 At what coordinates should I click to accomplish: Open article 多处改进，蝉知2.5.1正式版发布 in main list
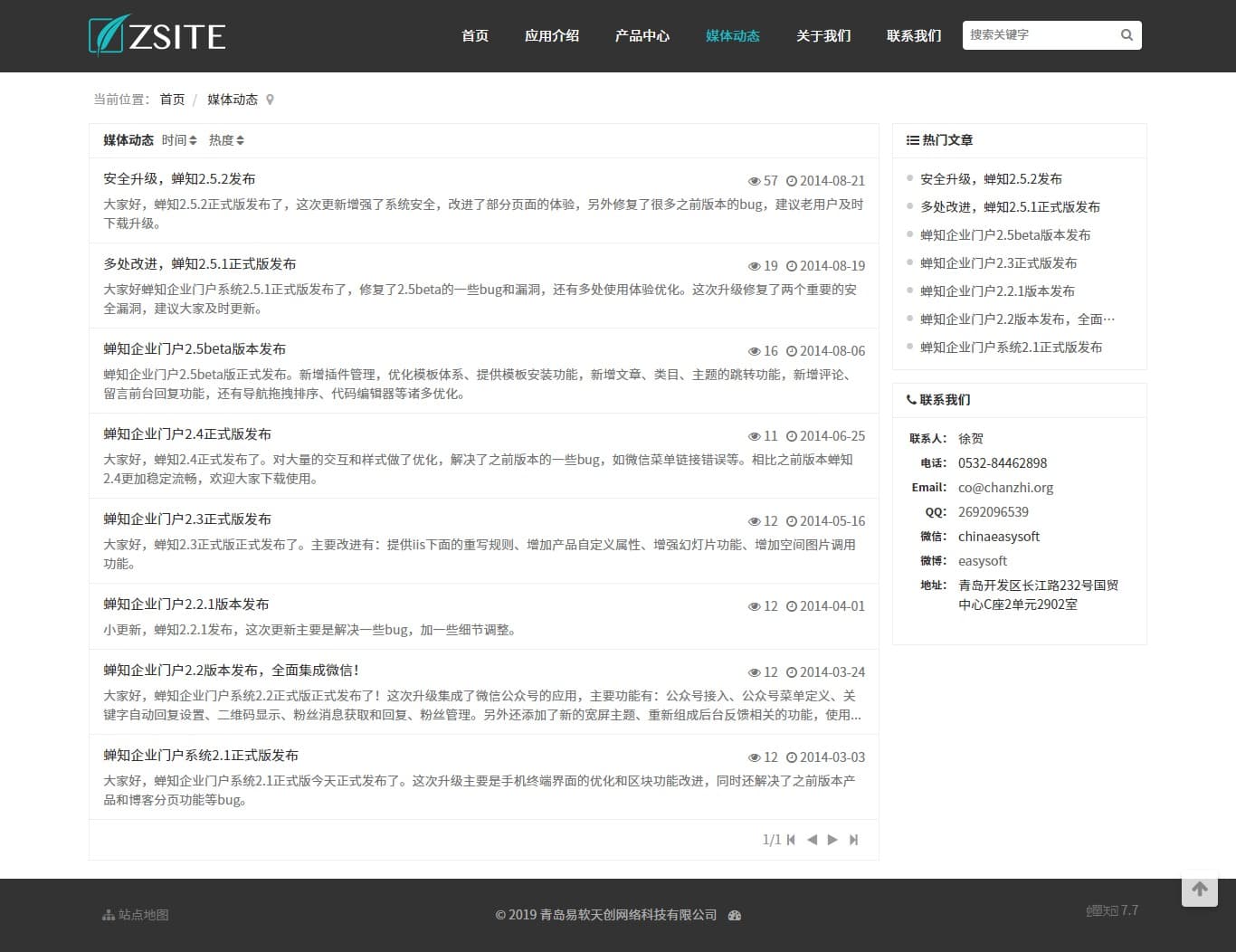[200, 264]
